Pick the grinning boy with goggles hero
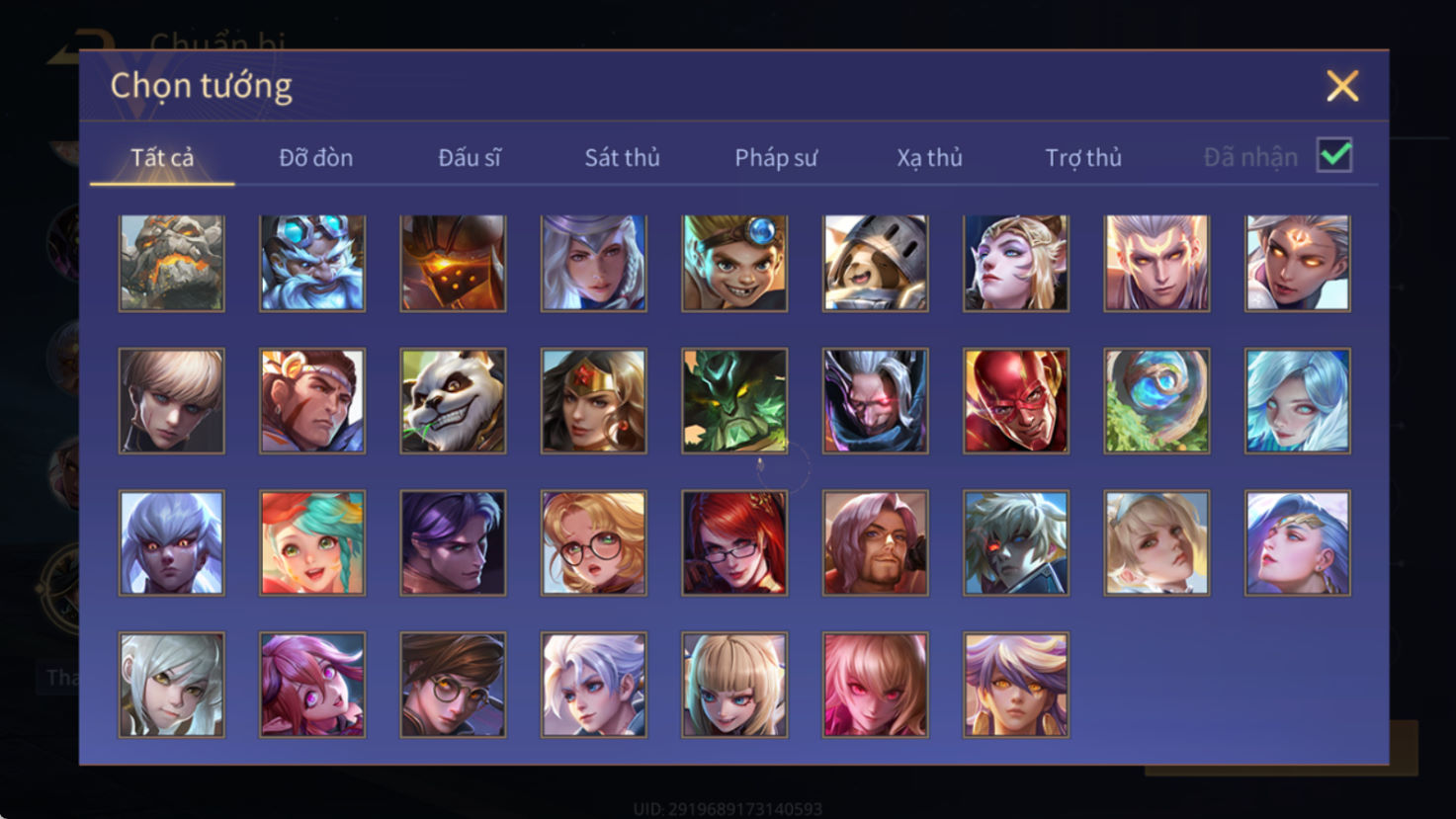 734,263
